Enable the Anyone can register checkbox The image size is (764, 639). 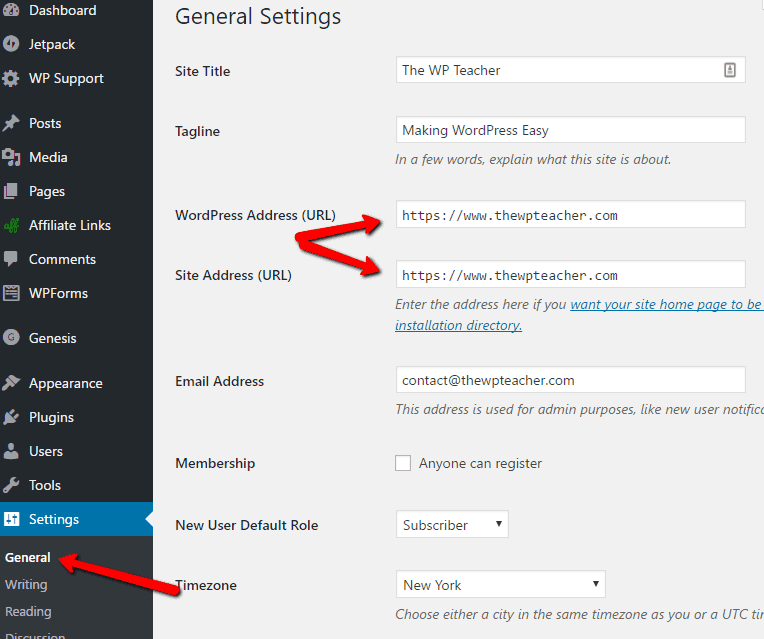403,463
